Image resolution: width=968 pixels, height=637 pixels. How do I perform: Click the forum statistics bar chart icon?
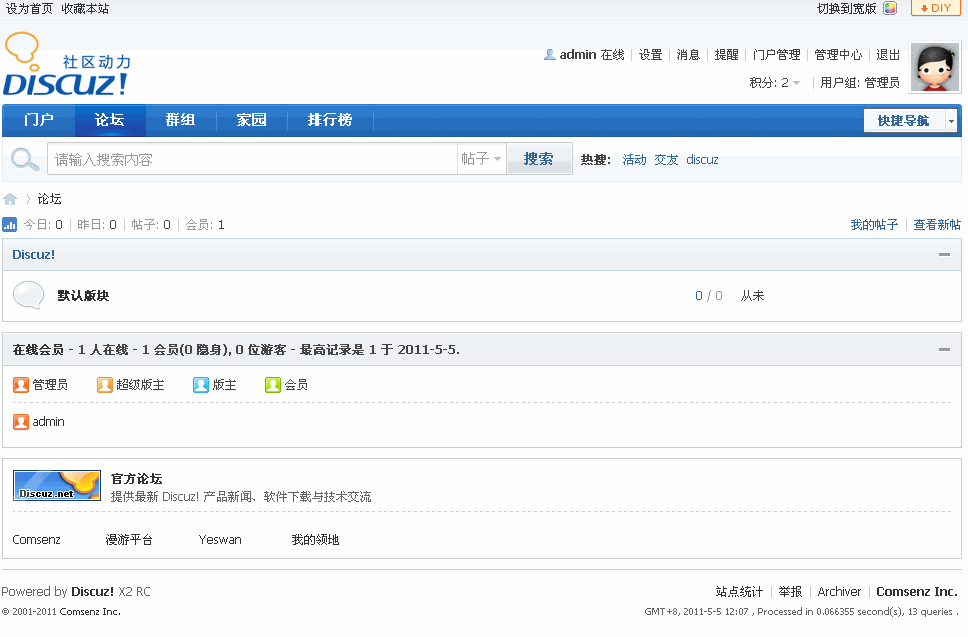pyautogui.click(x=9, y=225)
